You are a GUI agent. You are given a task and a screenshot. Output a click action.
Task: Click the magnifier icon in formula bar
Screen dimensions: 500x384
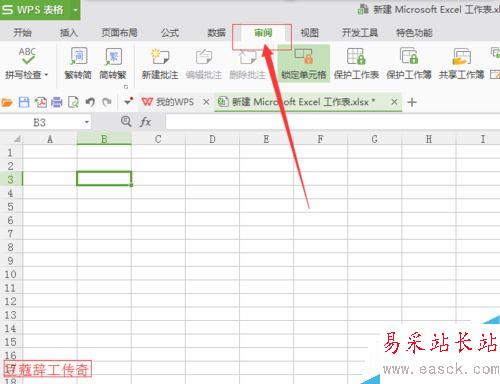tap(126, 121)
